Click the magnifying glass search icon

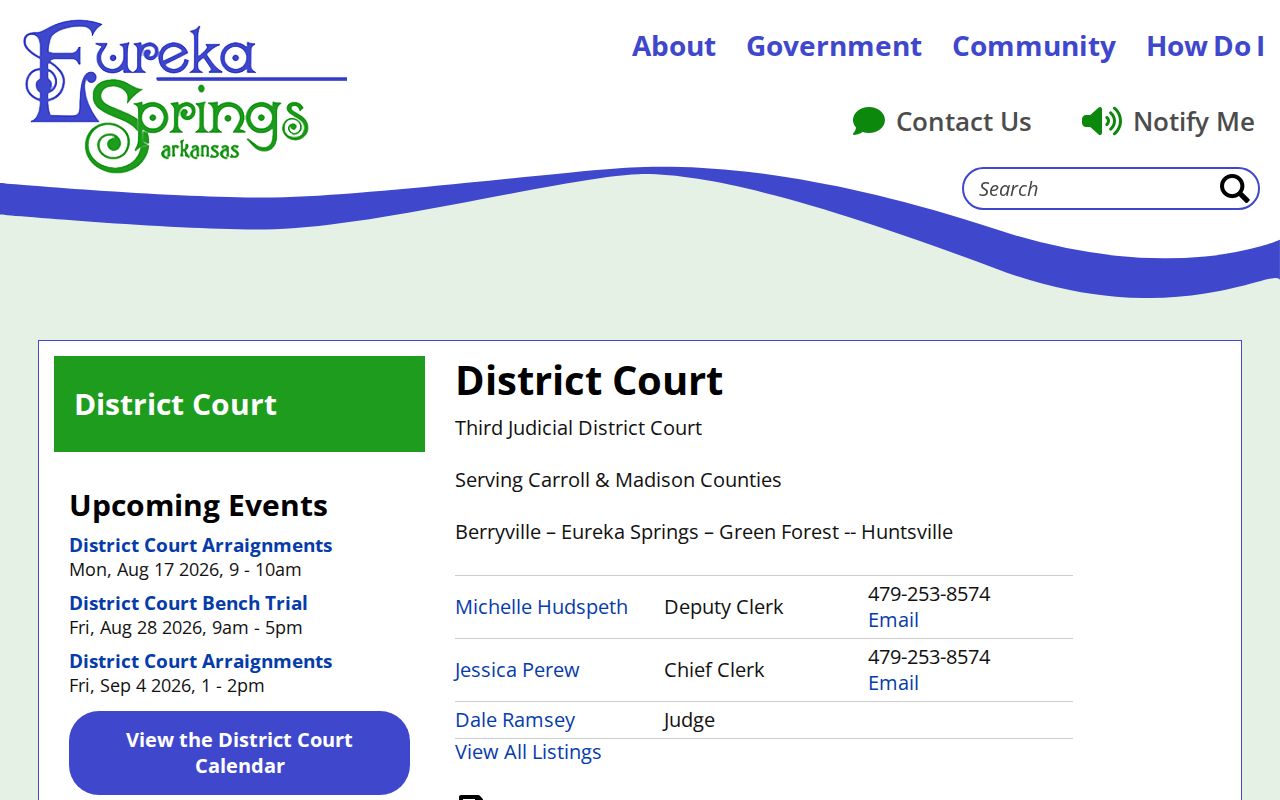pyautogui.click(x=1234, y=188)
